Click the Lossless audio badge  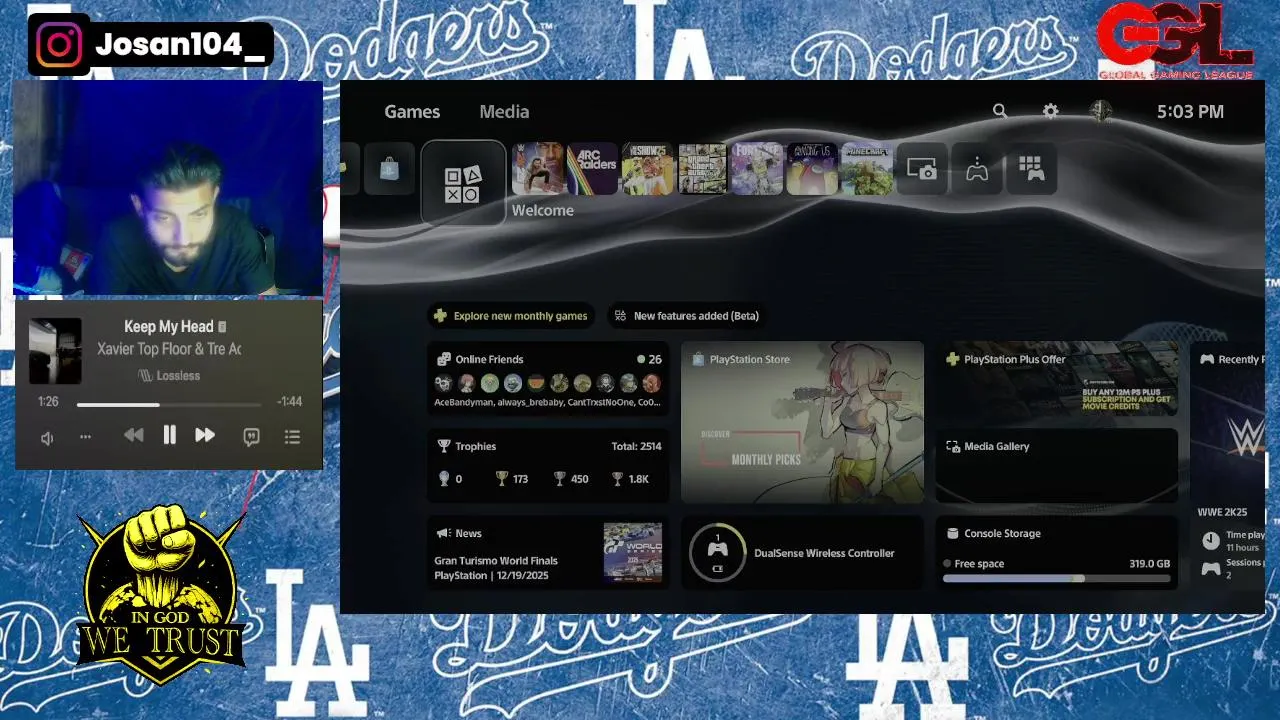[x=169, y=376]
